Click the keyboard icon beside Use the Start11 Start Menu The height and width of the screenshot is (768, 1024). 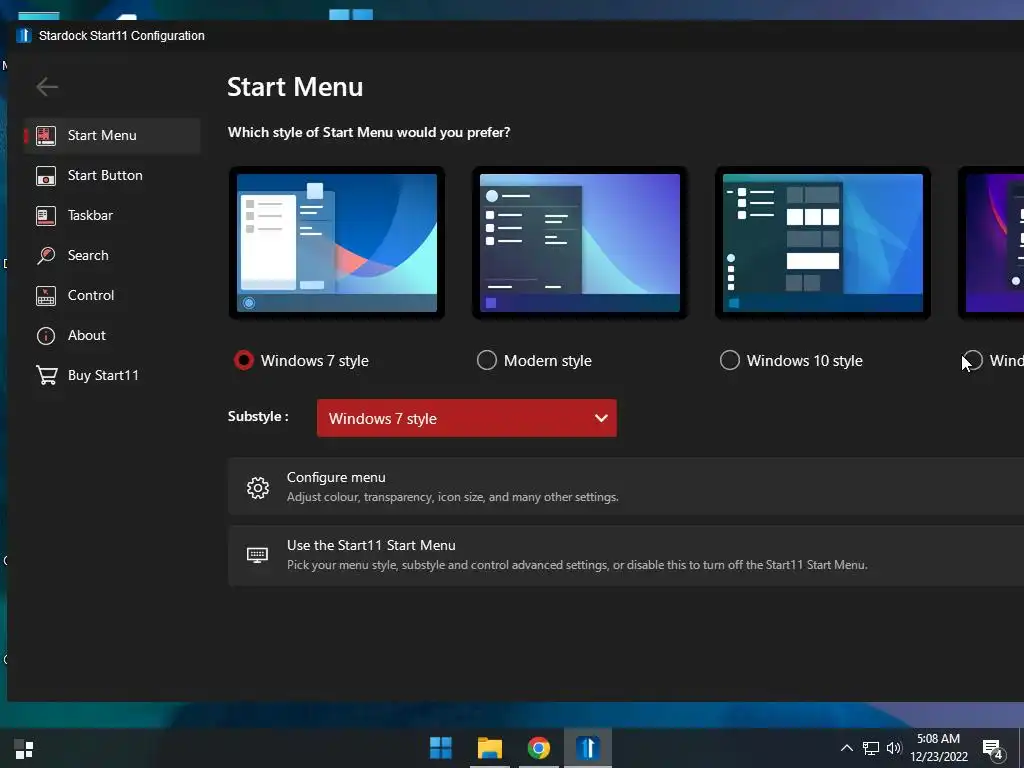click(x=257, y=555)
